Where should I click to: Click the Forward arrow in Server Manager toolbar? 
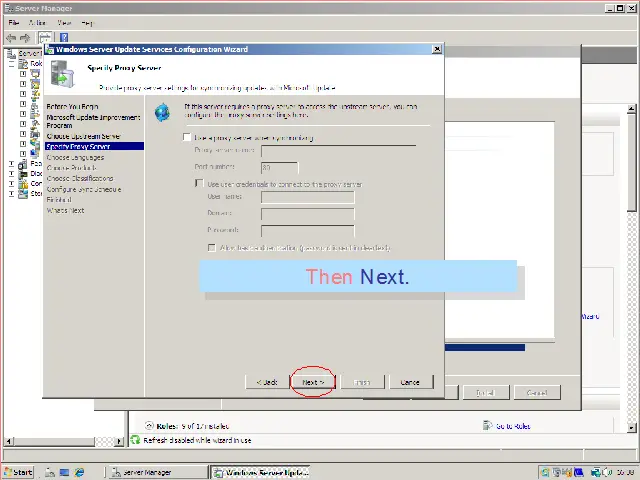tap(25, 38)
